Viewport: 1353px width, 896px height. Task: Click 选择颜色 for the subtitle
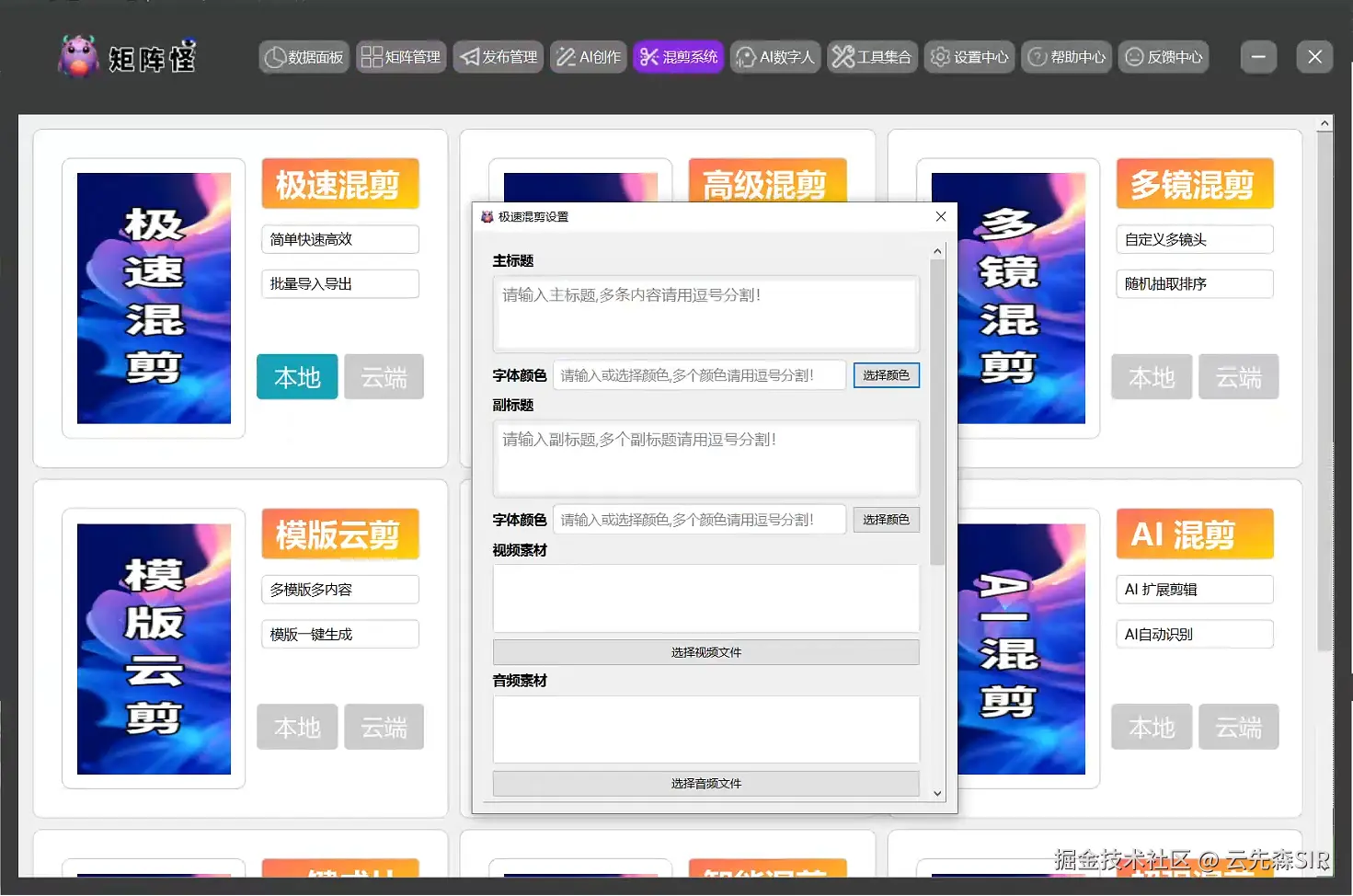click(x=886, y=520)
